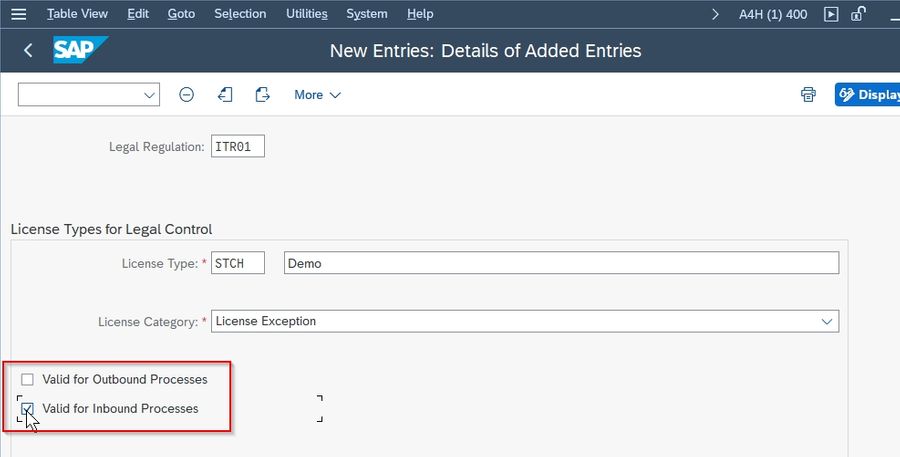The height and width of the screenshot is (457, 900).
Task: Open the Goto menu
Action: (181, 14)
